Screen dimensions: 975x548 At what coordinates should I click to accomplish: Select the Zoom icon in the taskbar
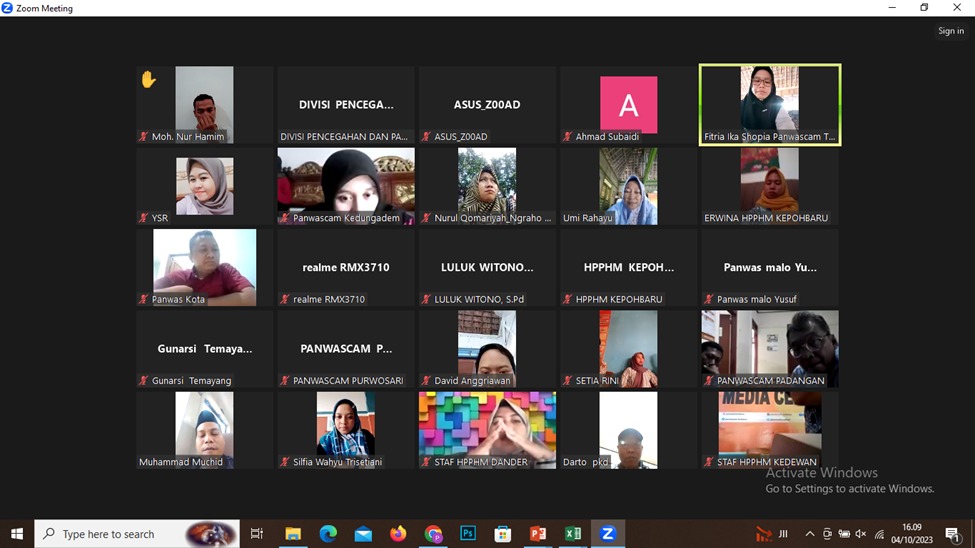coord(607,534)
